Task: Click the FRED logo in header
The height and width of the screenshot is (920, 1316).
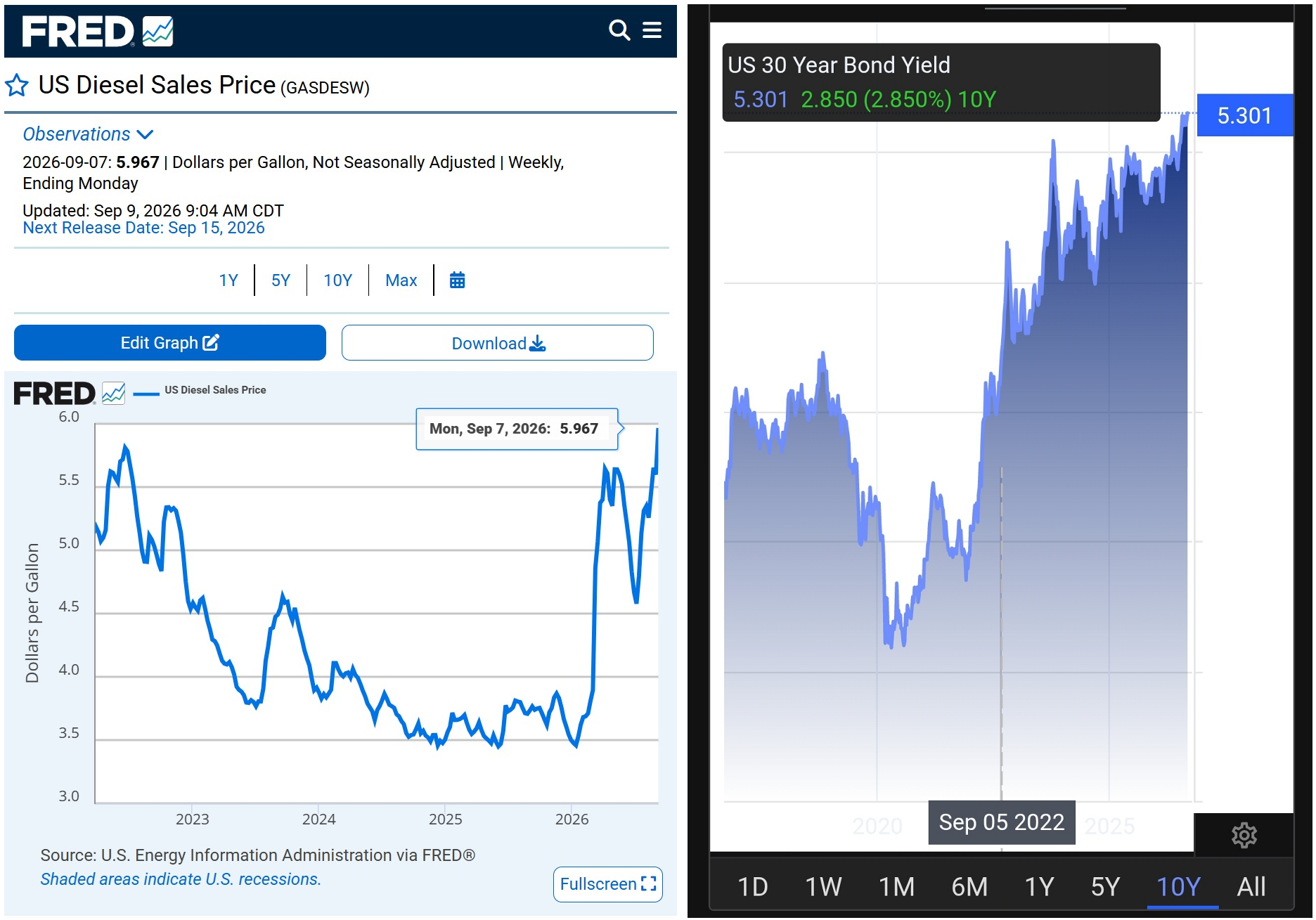Action: click(98, 32)
